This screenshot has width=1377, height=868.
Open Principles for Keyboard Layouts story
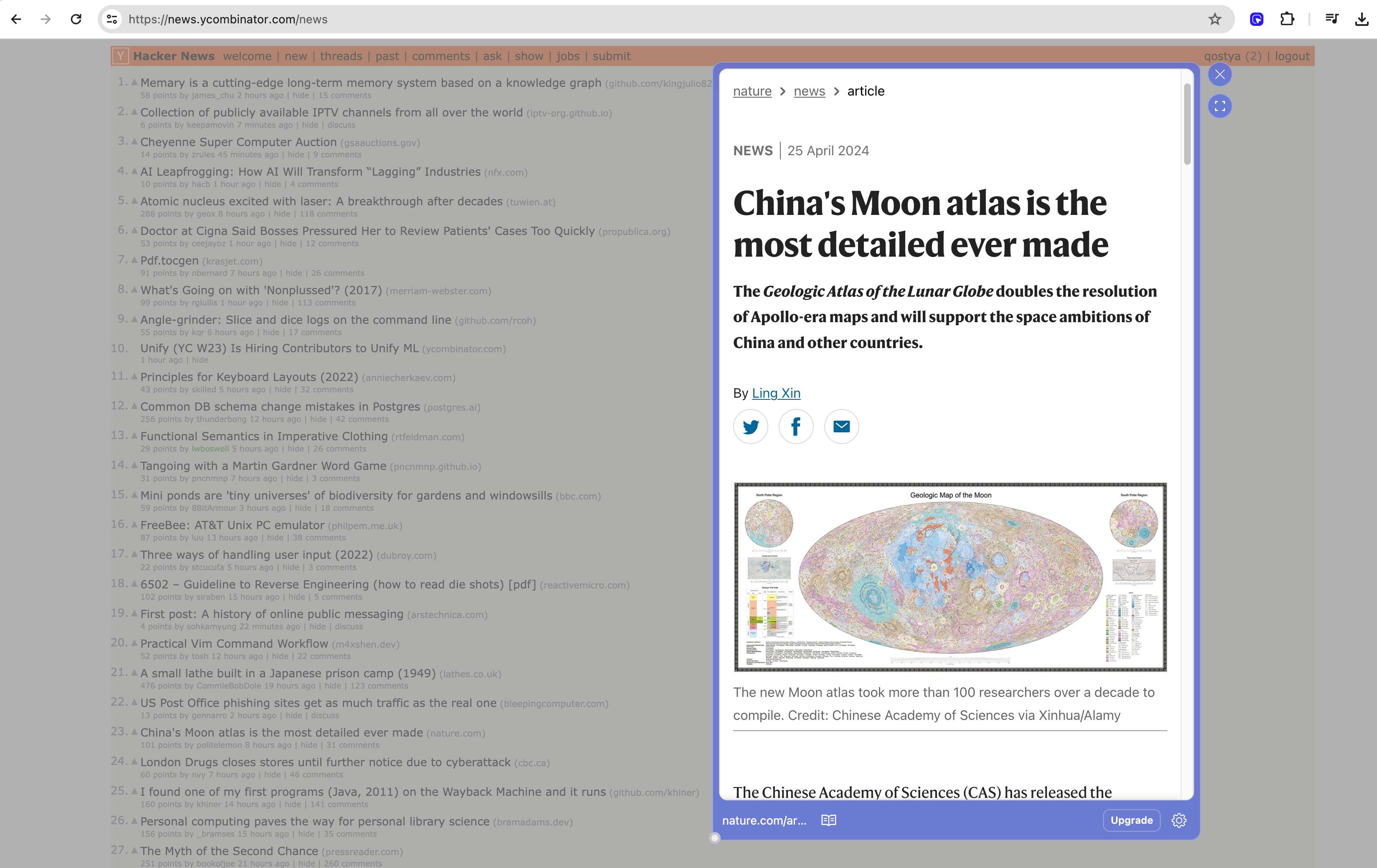[249, 377]
